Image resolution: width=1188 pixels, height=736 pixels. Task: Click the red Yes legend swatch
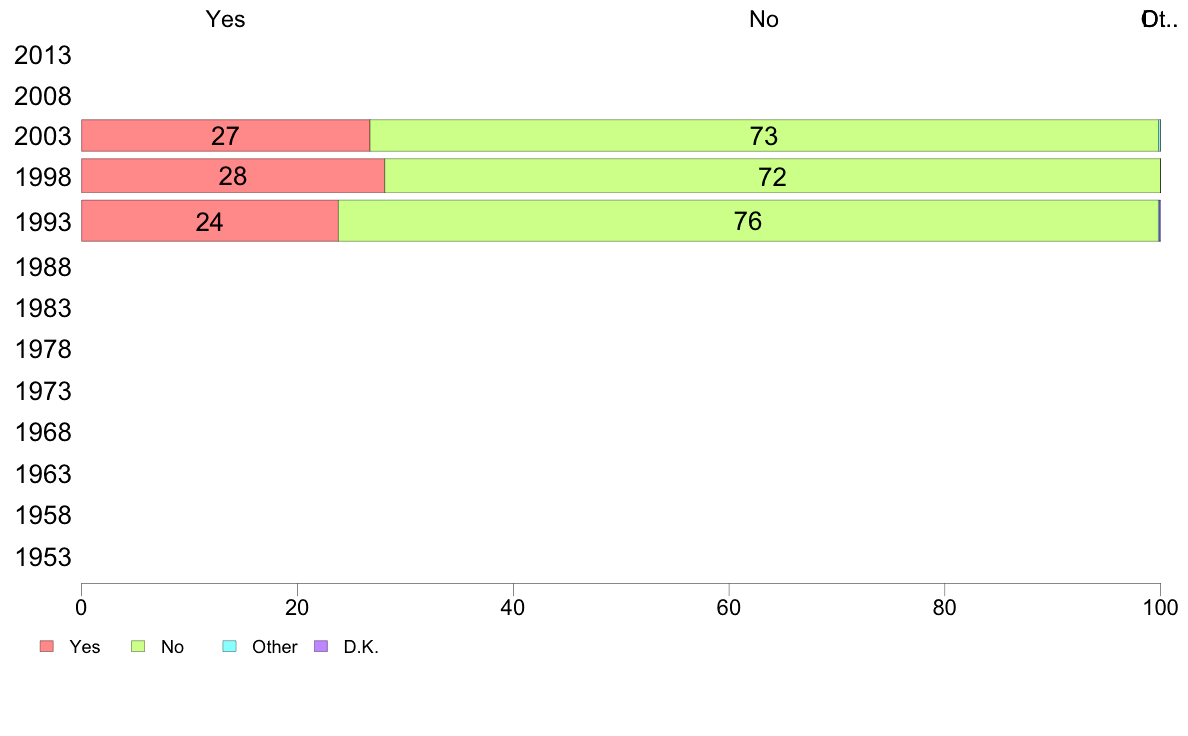47,646
